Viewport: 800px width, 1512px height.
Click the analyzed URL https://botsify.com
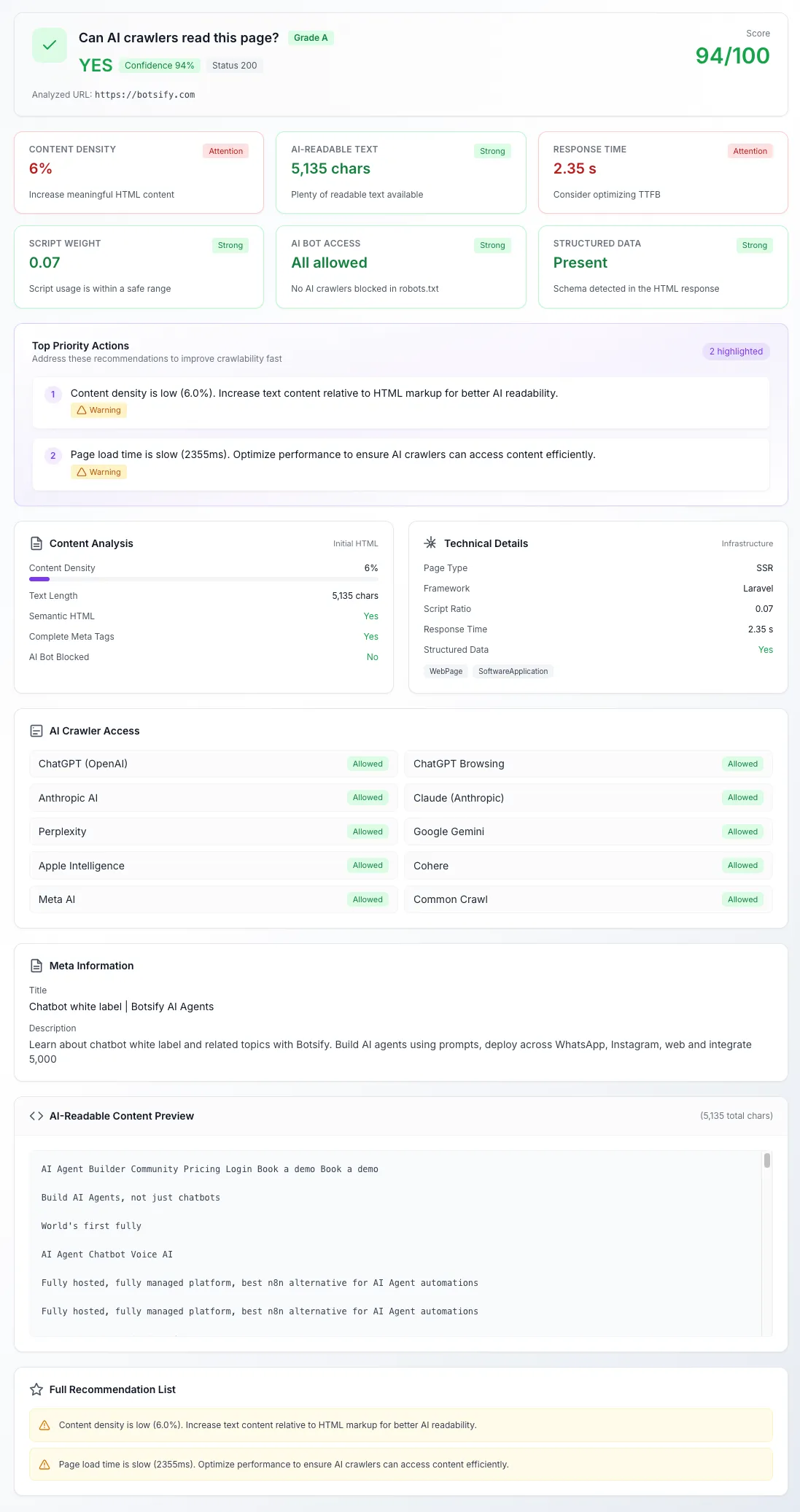coord(144,95)
